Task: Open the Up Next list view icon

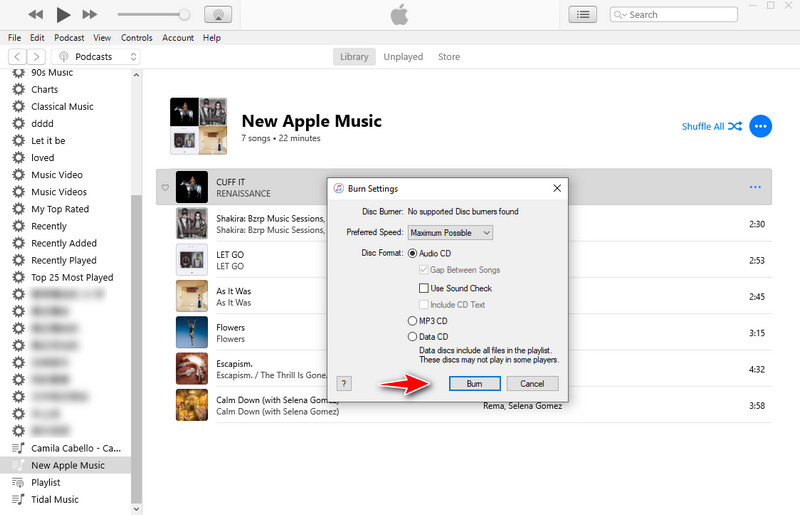Action: 583,15
